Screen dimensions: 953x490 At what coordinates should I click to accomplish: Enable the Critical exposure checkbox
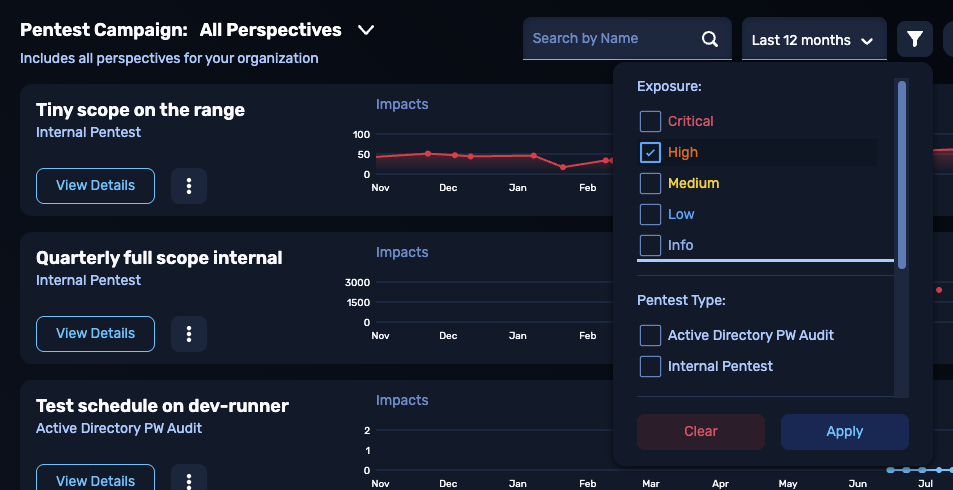click(650, 121)
